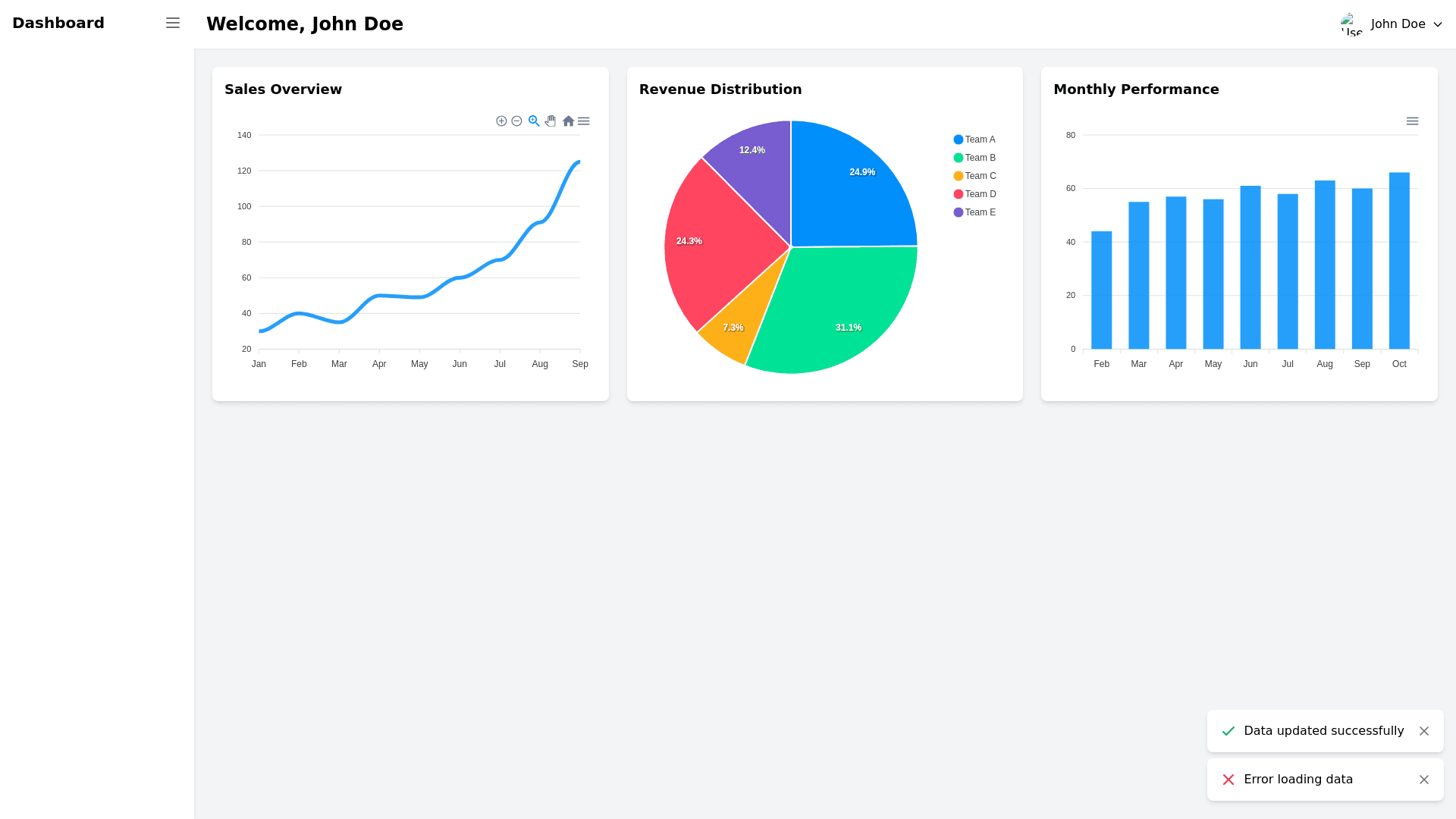This screenshot has width=1456, height=819.
Task: Click the zoom in plus icon on Sales Overview
Action: [x=501, y=121]
